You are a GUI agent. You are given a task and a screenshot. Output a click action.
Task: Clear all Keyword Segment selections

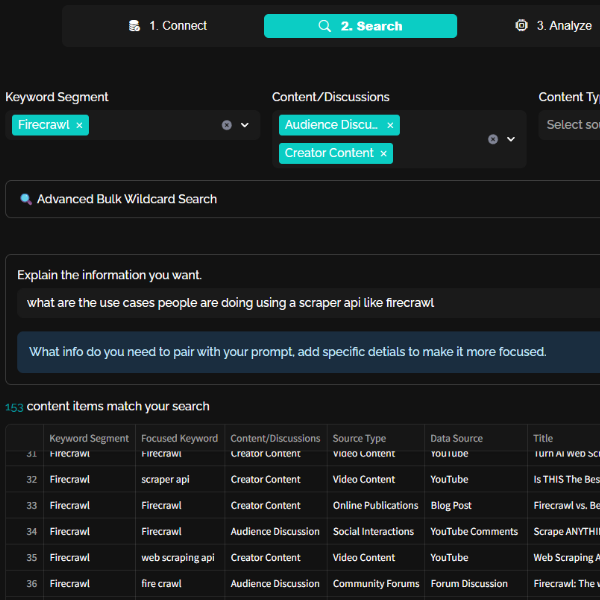(x=227, y=125)
